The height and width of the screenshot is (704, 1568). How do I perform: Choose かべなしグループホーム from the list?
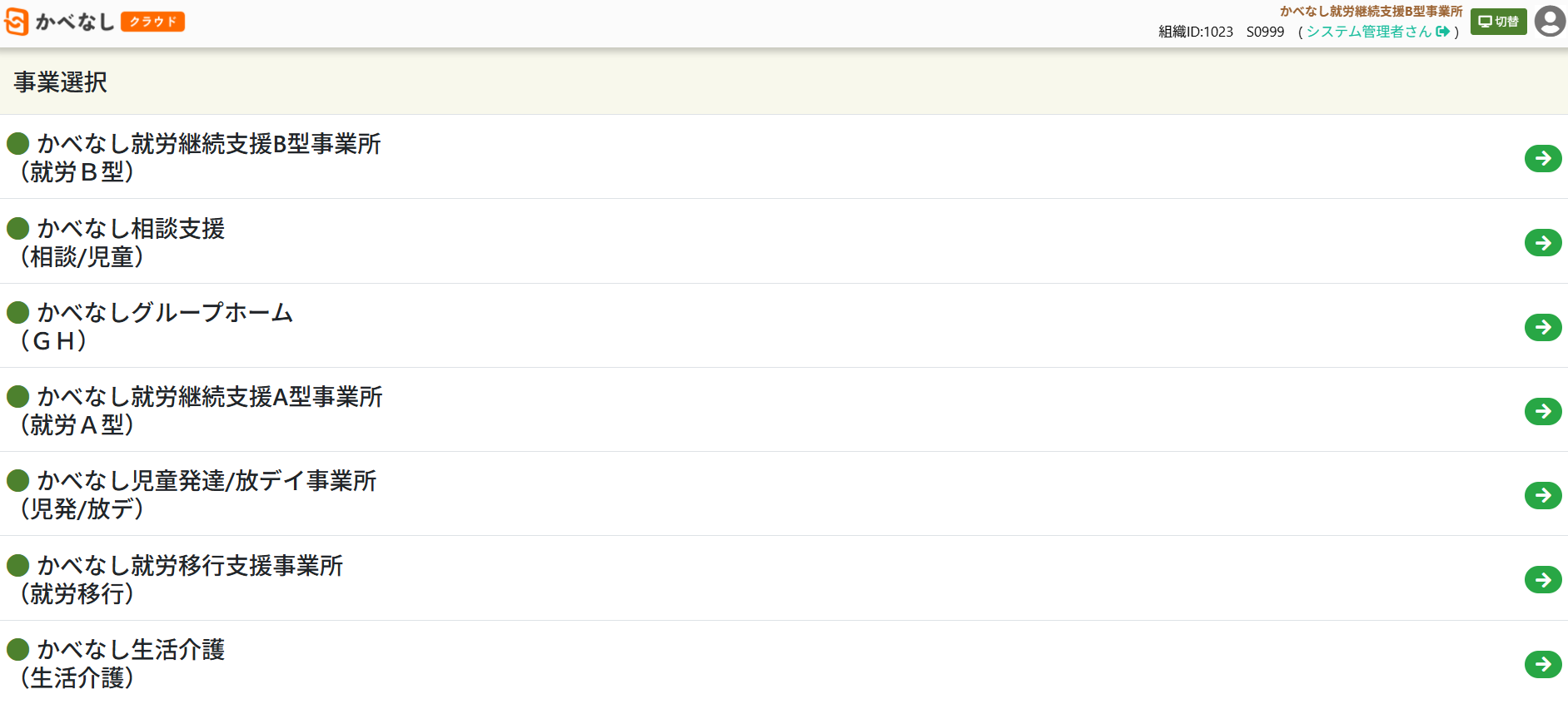point(165,313)
